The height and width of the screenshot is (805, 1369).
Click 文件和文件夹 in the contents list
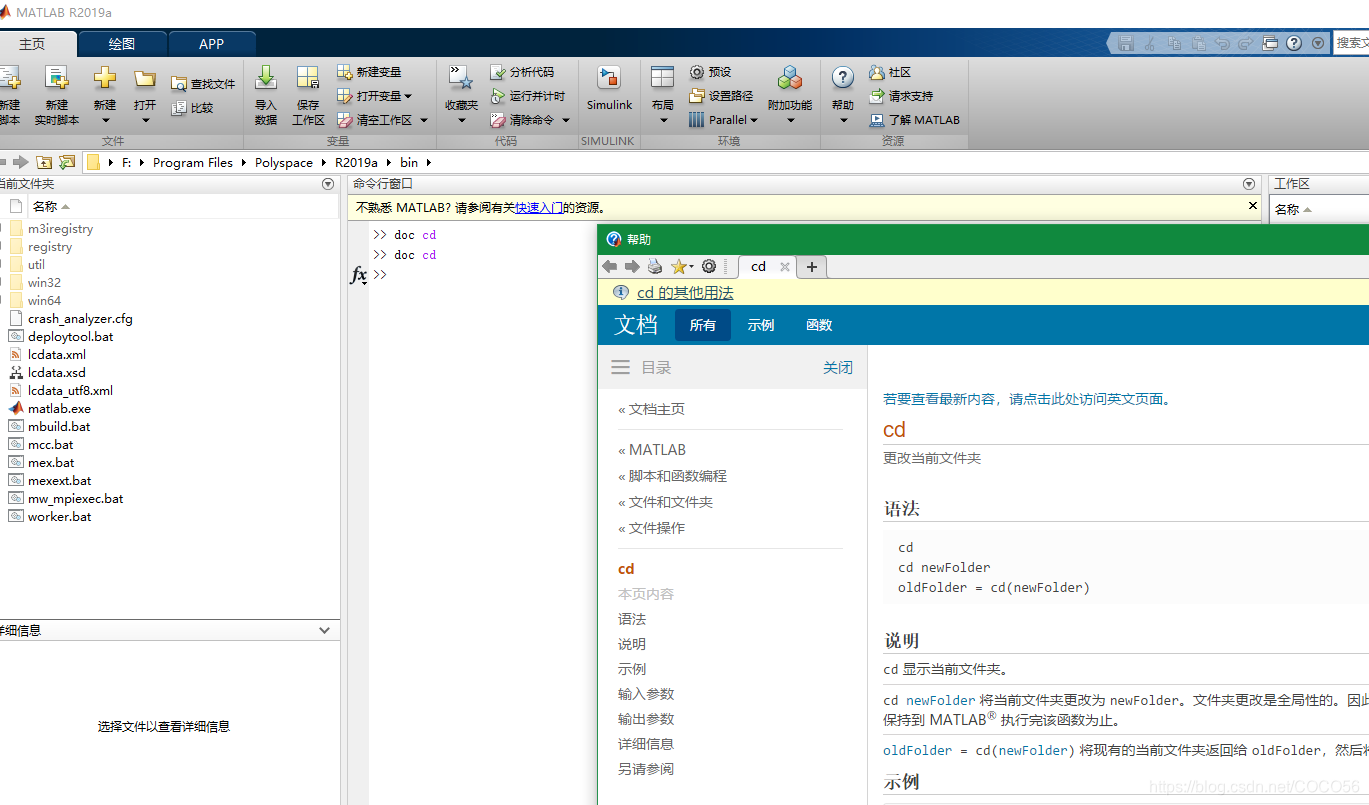(x=671, y=502)
